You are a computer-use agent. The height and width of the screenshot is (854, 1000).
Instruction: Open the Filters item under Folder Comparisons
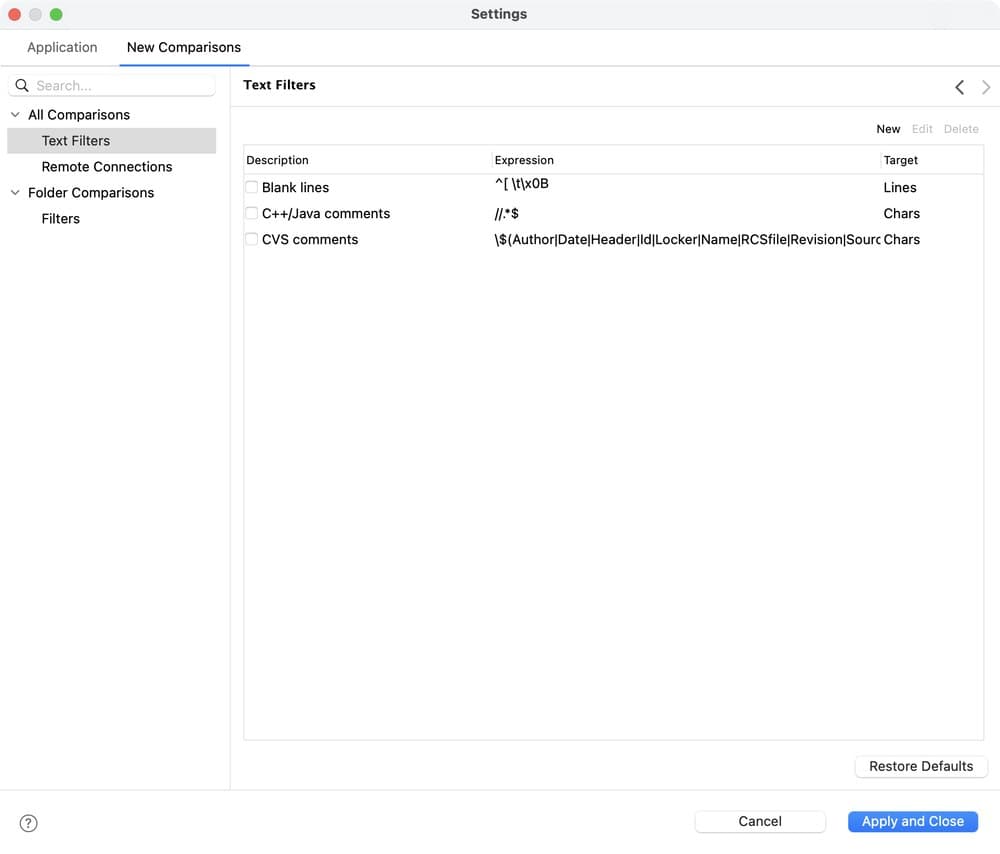pos(61,219)
